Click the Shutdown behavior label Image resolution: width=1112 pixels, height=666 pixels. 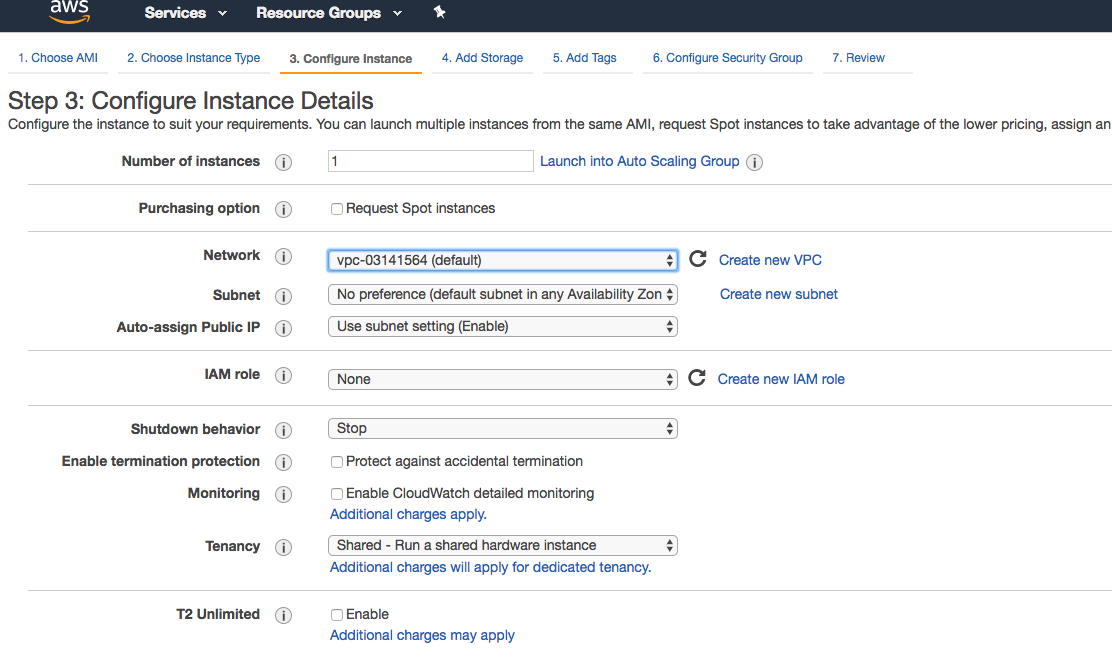(195, 429)
